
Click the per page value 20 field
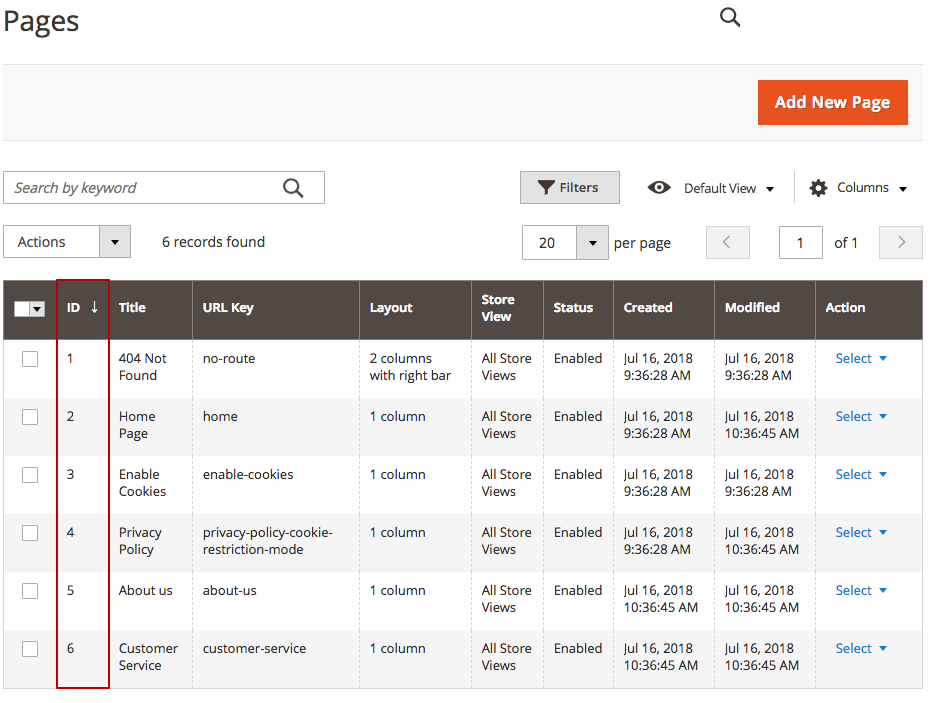[x=549, y=243]
